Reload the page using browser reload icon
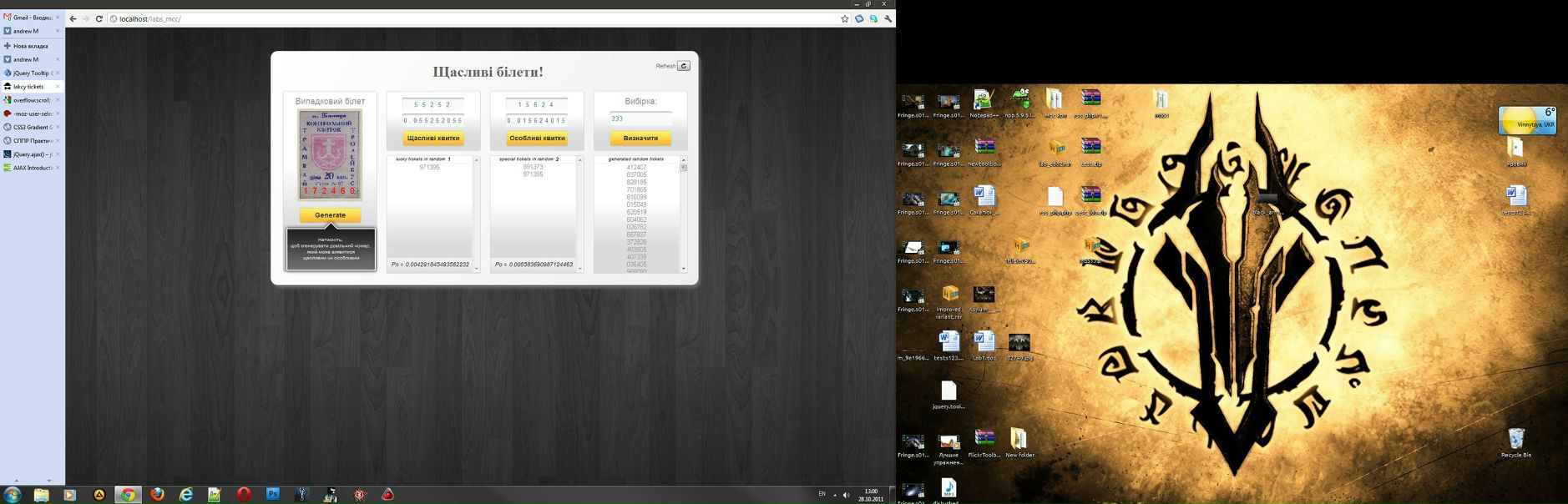 click(99, 18)
